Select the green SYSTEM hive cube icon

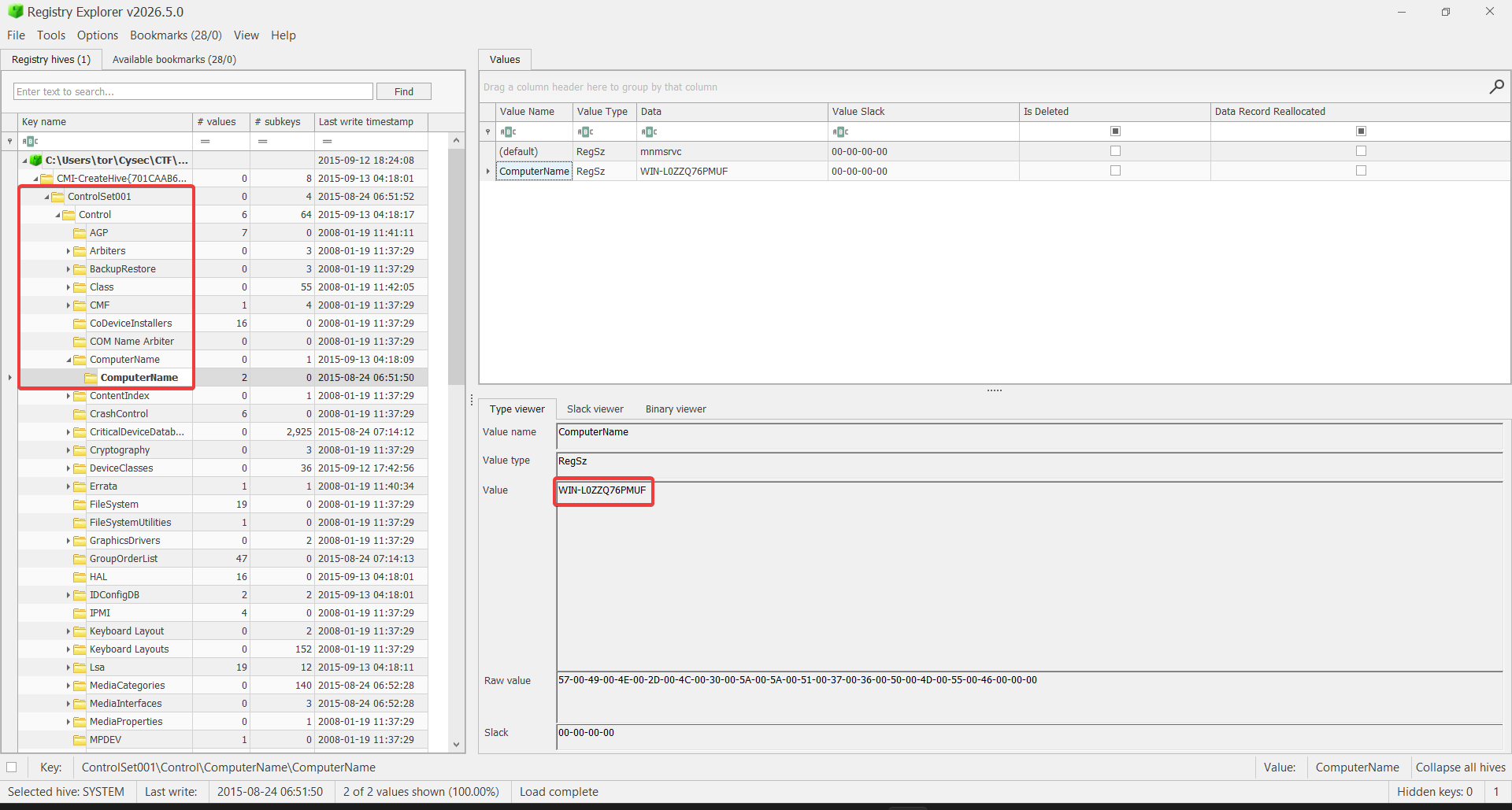coord(36,160)
